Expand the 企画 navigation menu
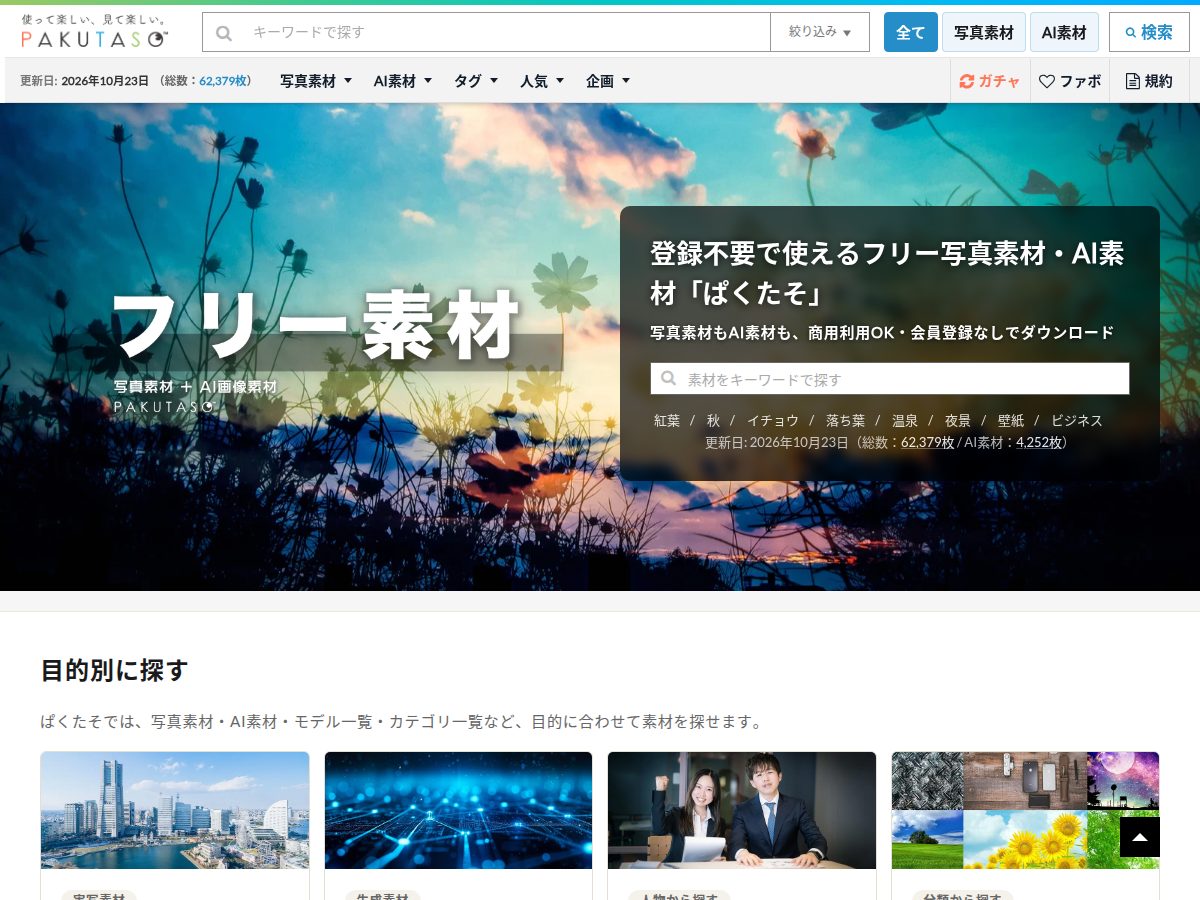The height and width of the screenshot is (900, 1200). (608, 81)
